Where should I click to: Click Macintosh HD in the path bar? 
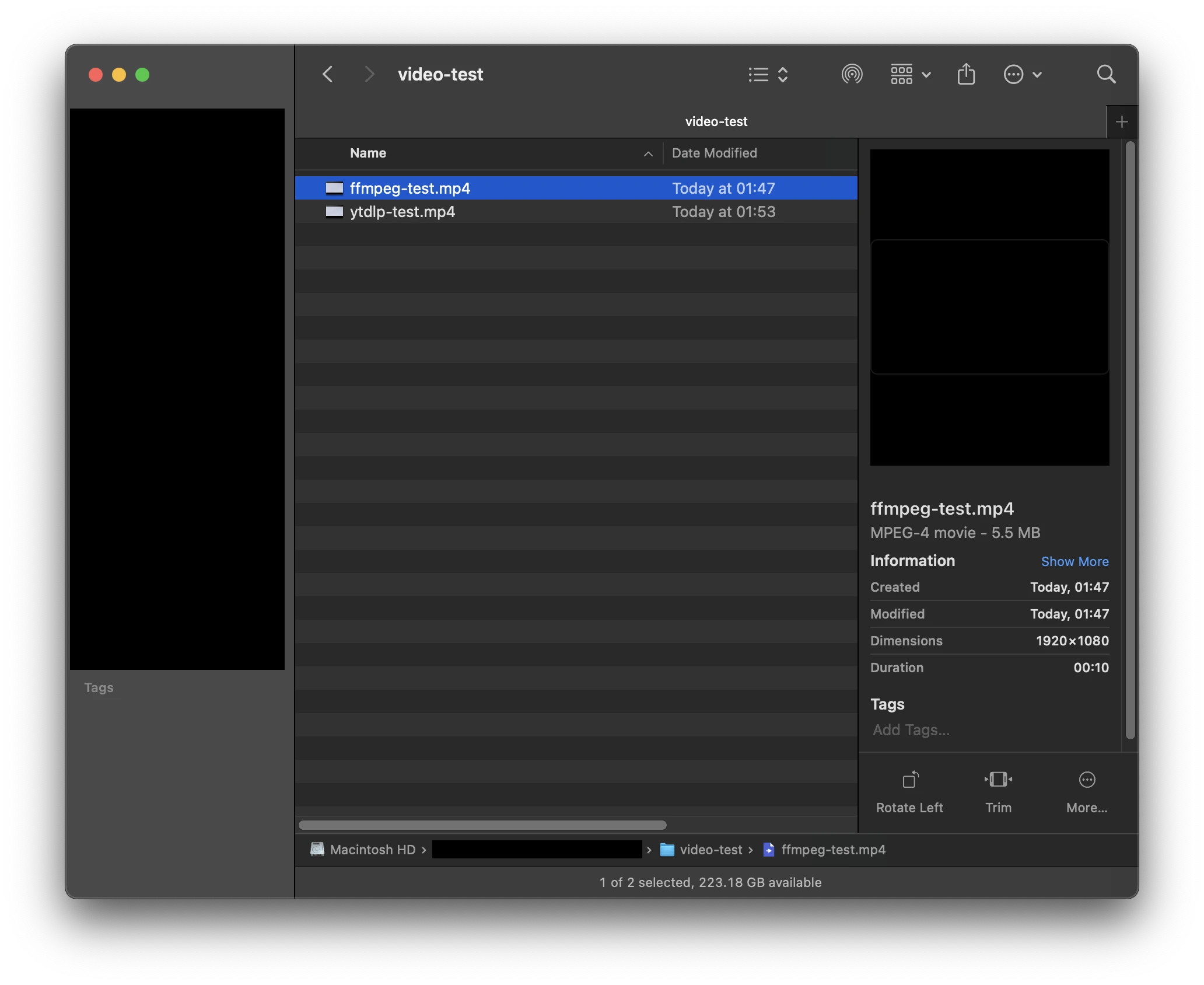point(363,850)
